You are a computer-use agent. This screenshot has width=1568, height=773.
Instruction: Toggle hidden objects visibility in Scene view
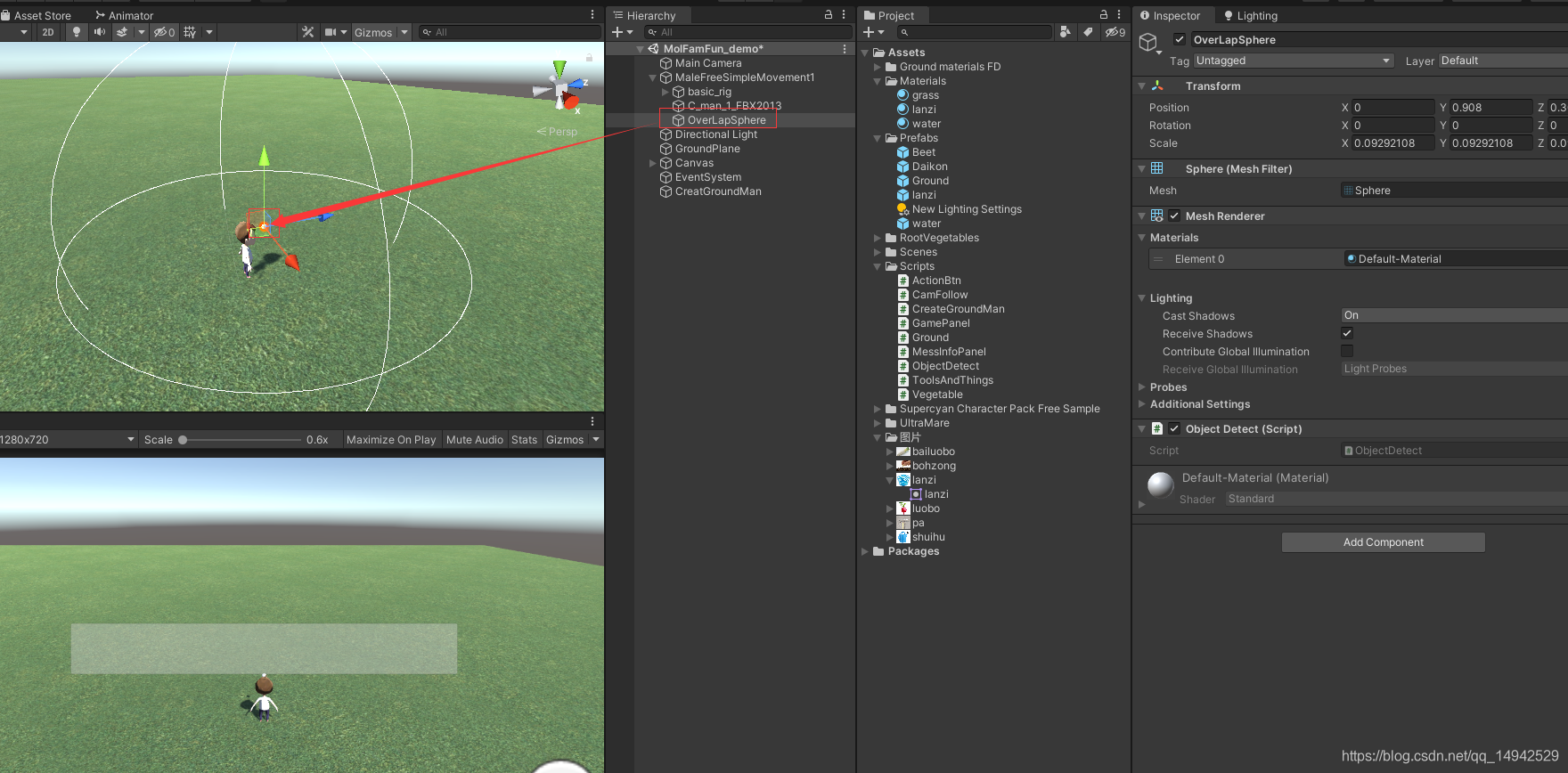[x=164, y=32]
